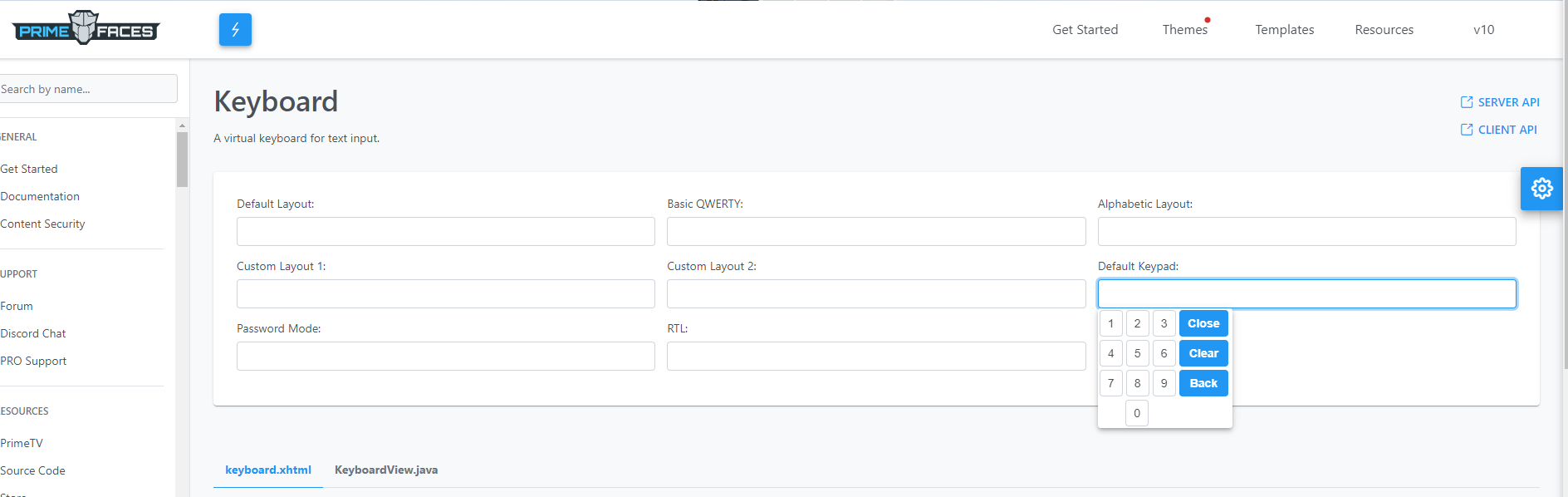Click the PrimeFaces logo

85,27
